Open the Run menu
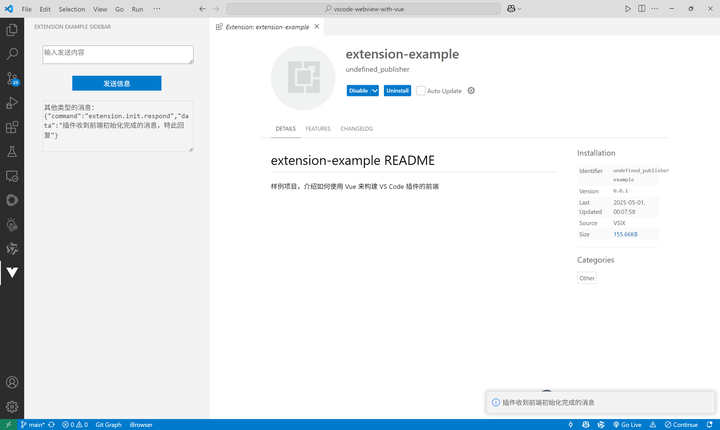Viewport: 720px width, 430px height. point(137,9)
